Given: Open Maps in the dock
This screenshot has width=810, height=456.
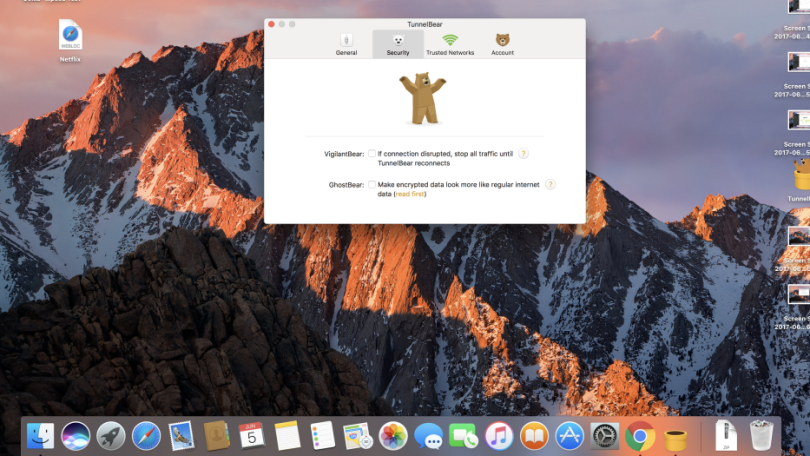Looking at the screenshot, I should coord(357,436).
